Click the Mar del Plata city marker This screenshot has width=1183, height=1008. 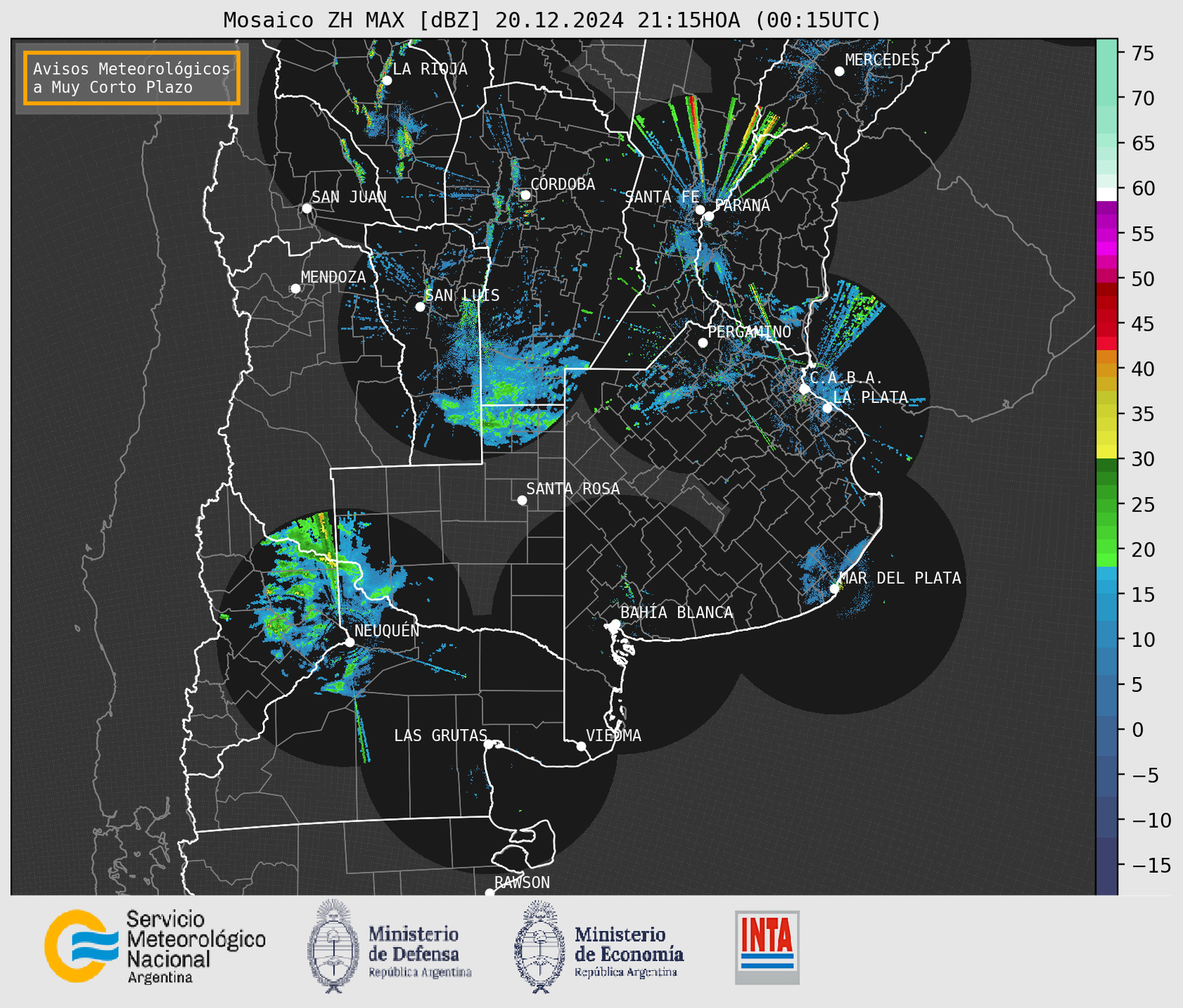[834, 589]
